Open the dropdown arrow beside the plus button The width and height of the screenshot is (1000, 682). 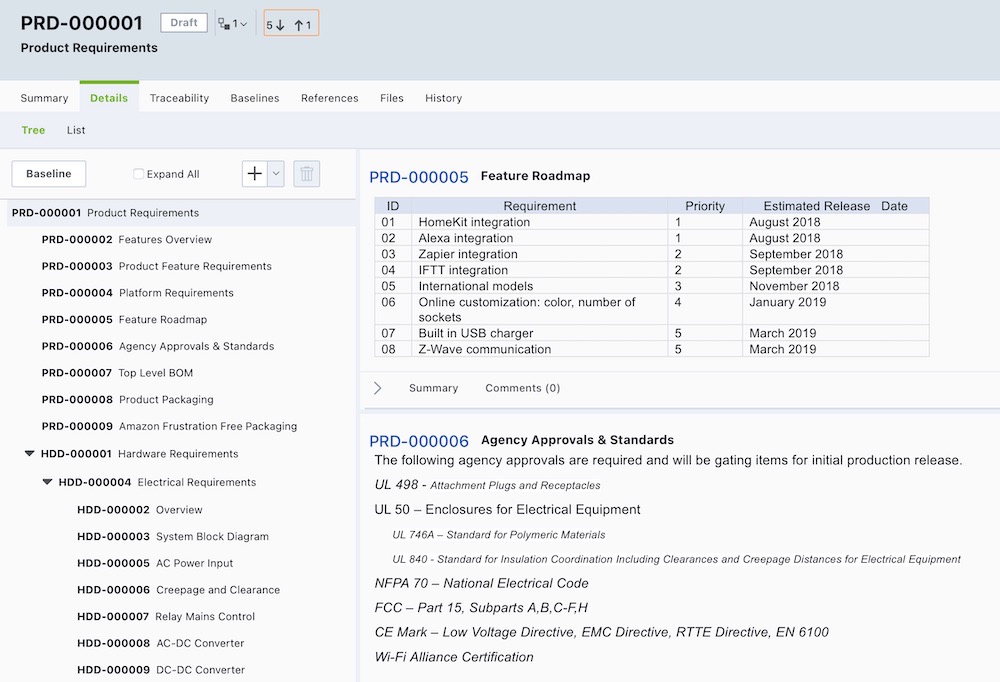coord(276,174)
